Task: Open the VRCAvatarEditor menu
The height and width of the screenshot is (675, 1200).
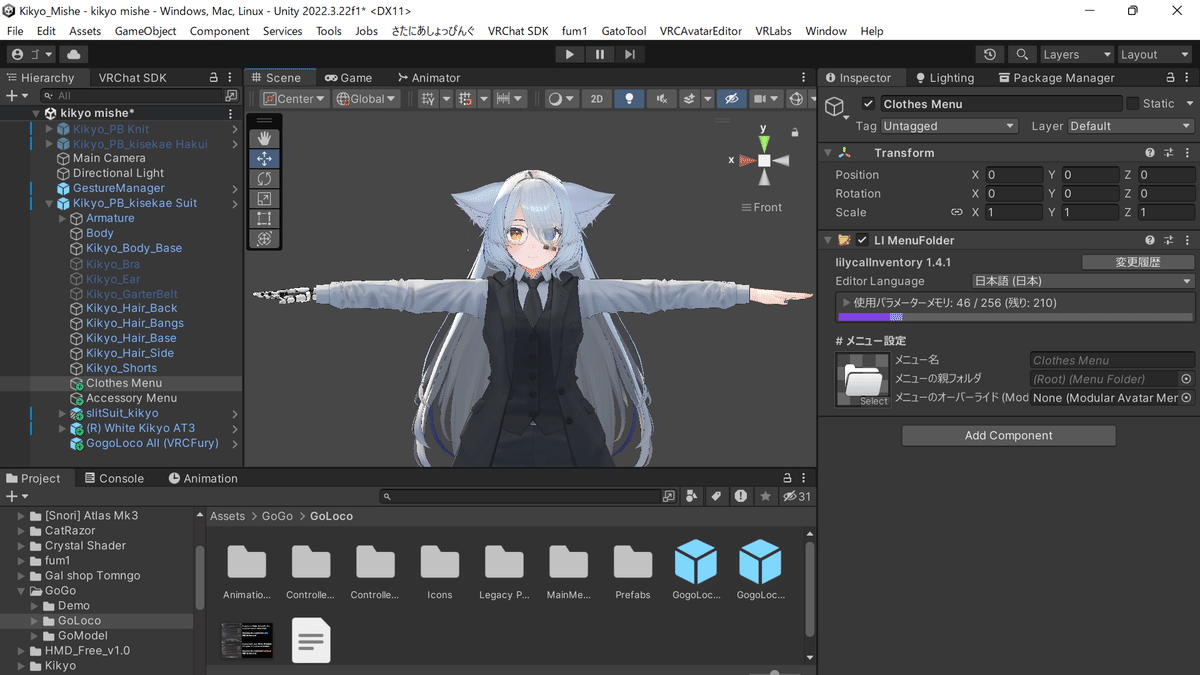Action: pyautogui.click(x=701, y=31)
